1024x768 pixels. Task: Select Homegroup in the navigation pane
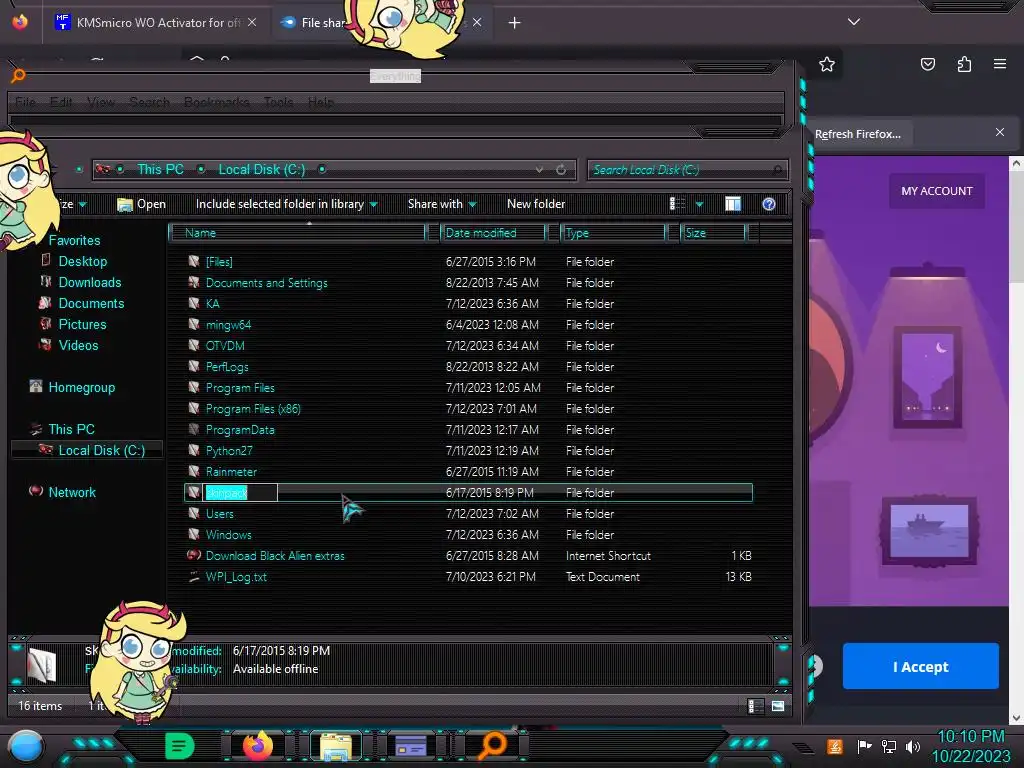[82, 387]
